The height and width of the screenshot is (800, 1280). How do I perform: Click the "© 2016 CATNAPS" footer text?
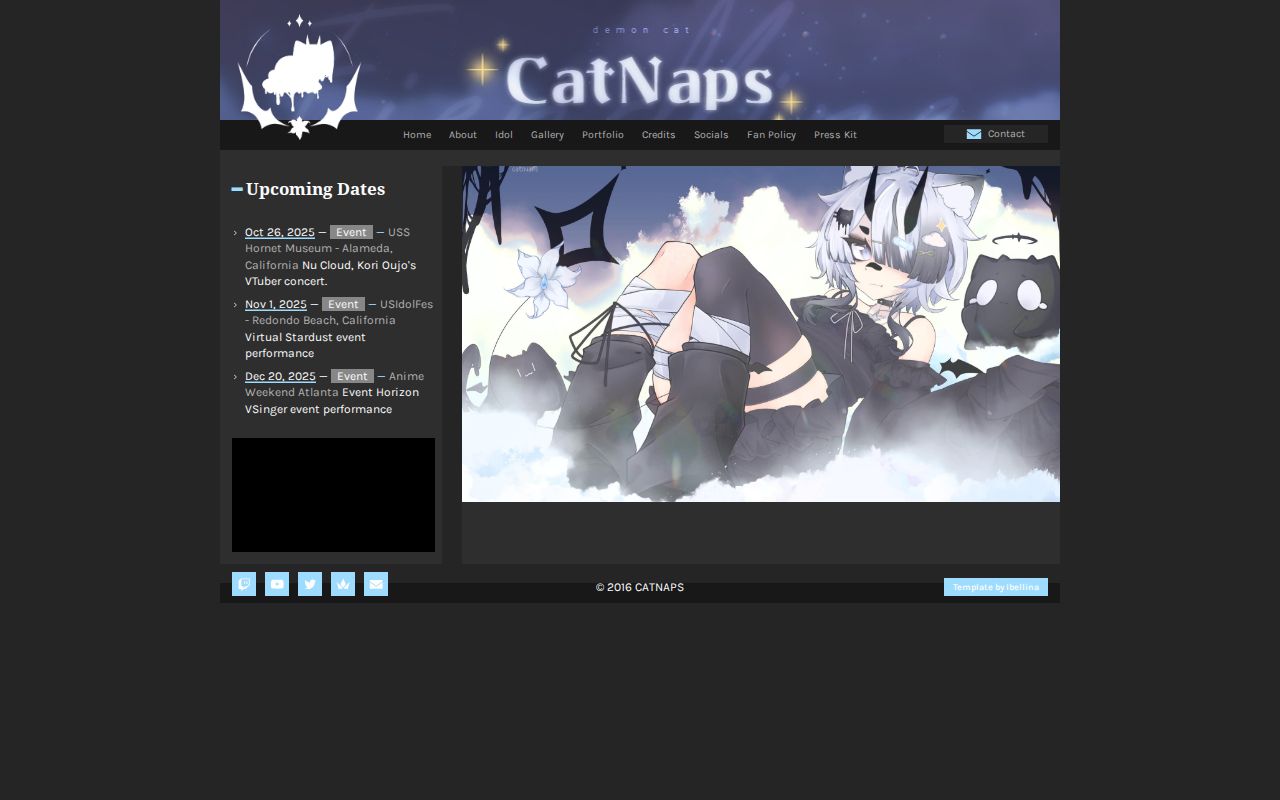tap(640, 588)
